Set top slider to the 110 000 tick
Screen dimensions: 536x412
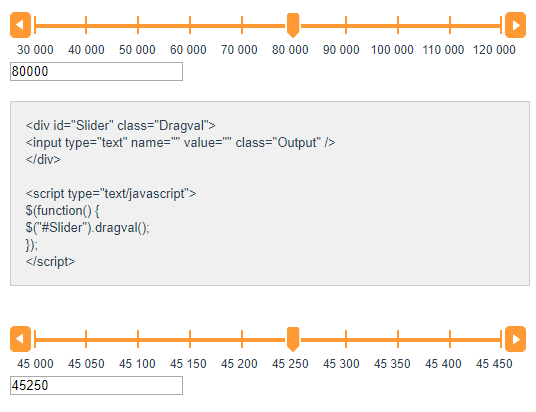click(x=450, y=25)
